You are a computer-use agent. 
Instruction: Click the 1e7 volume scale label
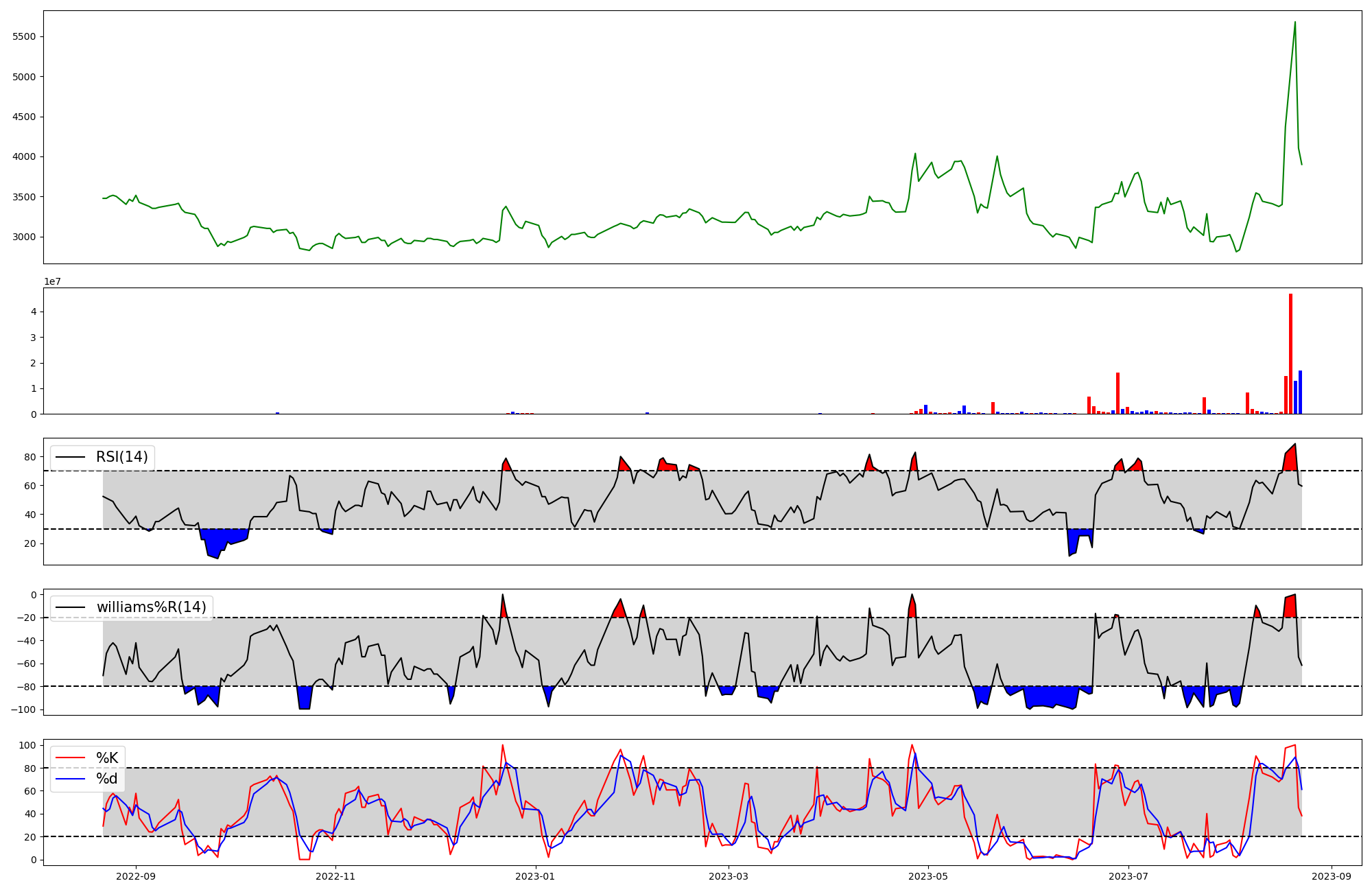click(52, 282)
